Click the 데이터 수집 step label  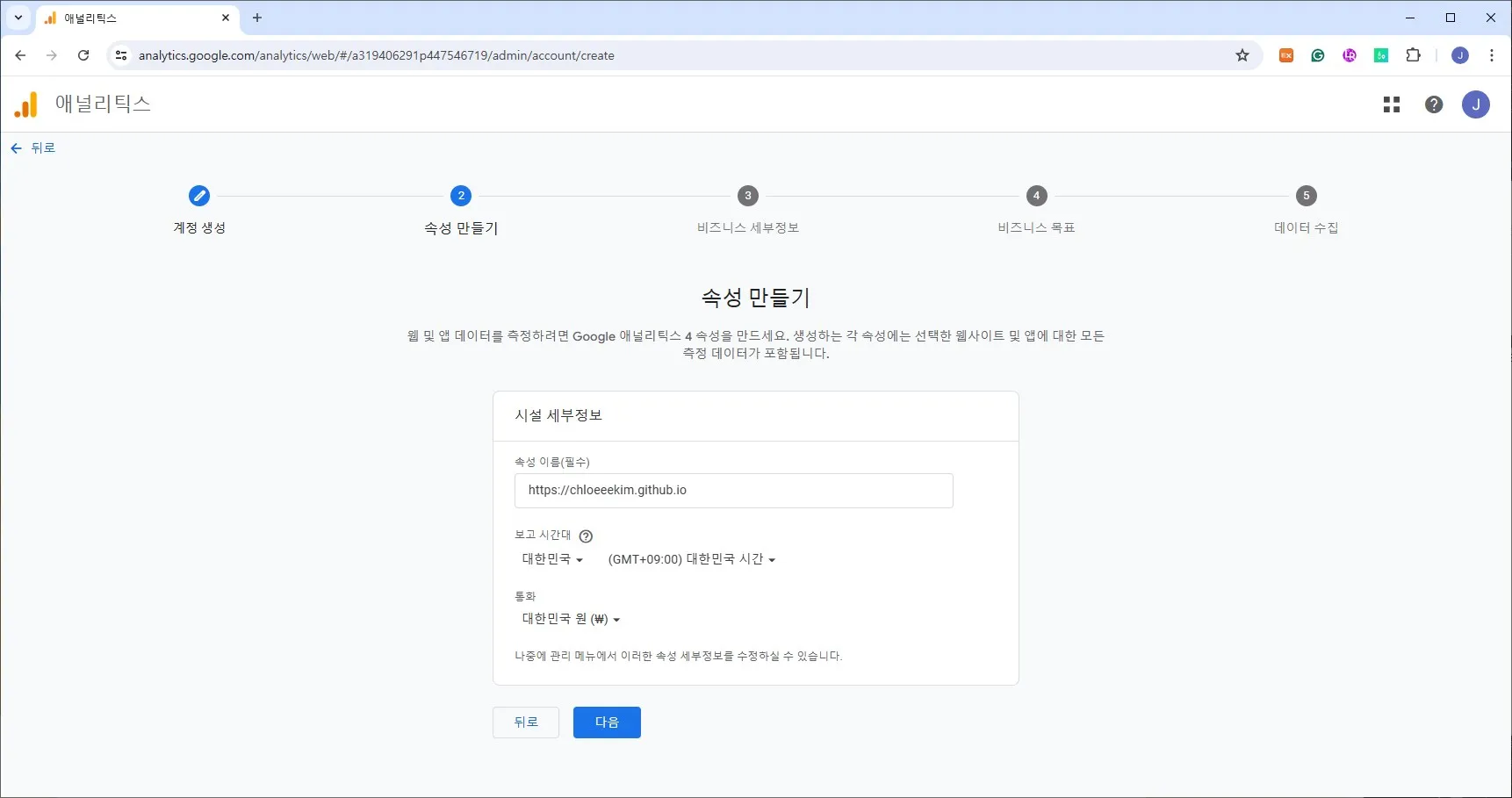point(1307,227)
